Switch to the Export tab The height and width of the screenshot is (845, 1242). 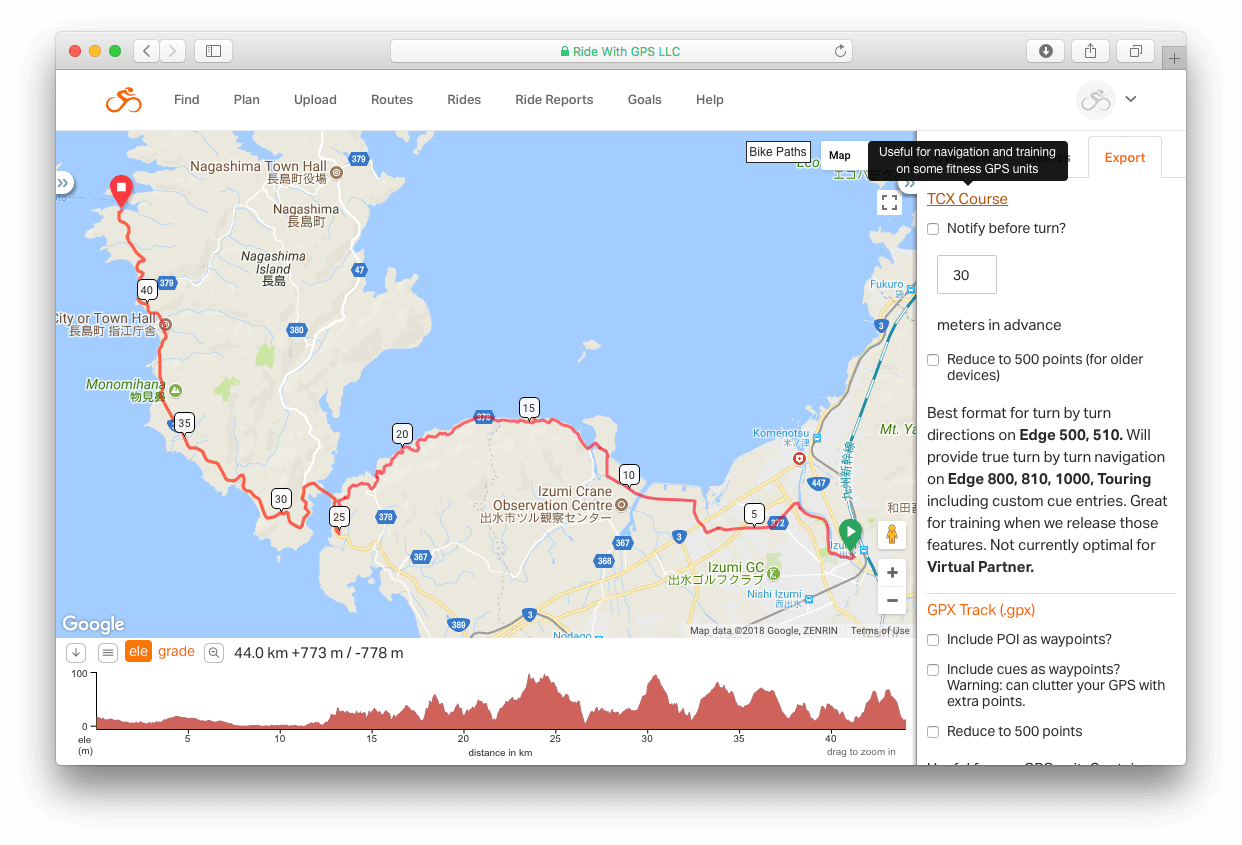[1124, 158]
